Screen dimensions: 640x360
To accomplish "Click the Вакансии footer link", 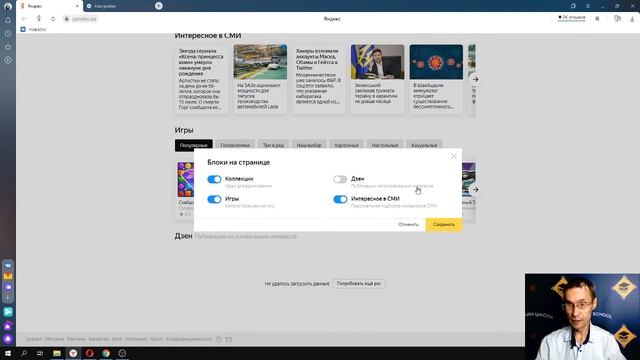I will pos(98,339).
